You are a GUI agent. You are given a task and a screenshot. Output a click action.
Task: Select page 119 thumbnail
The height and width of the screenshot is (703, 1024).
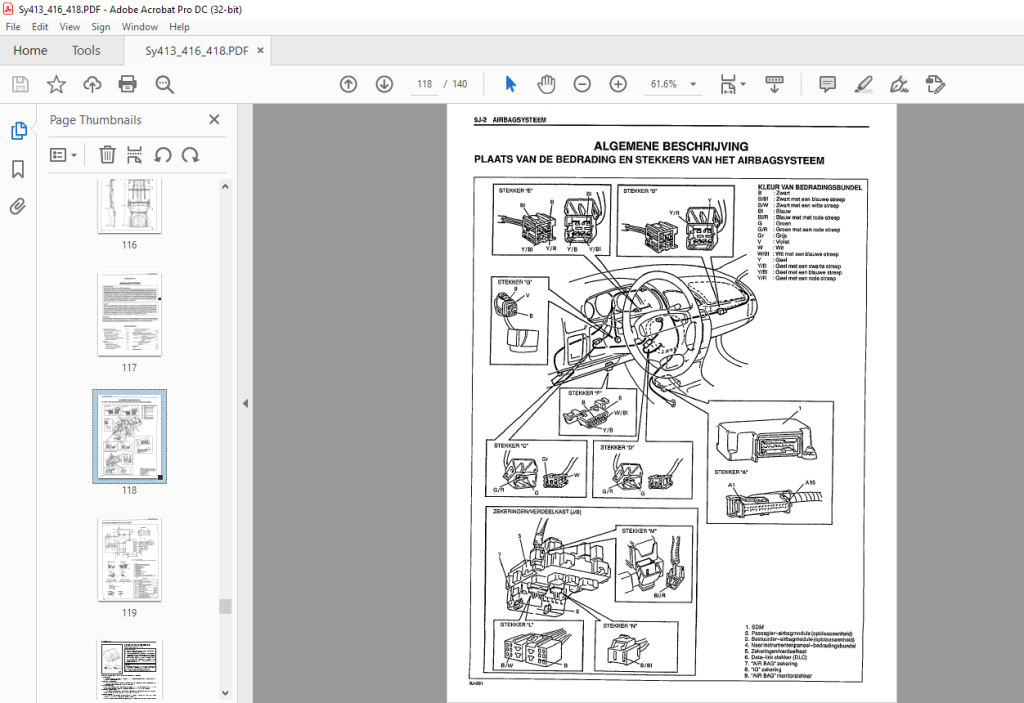tap(129, 559)
